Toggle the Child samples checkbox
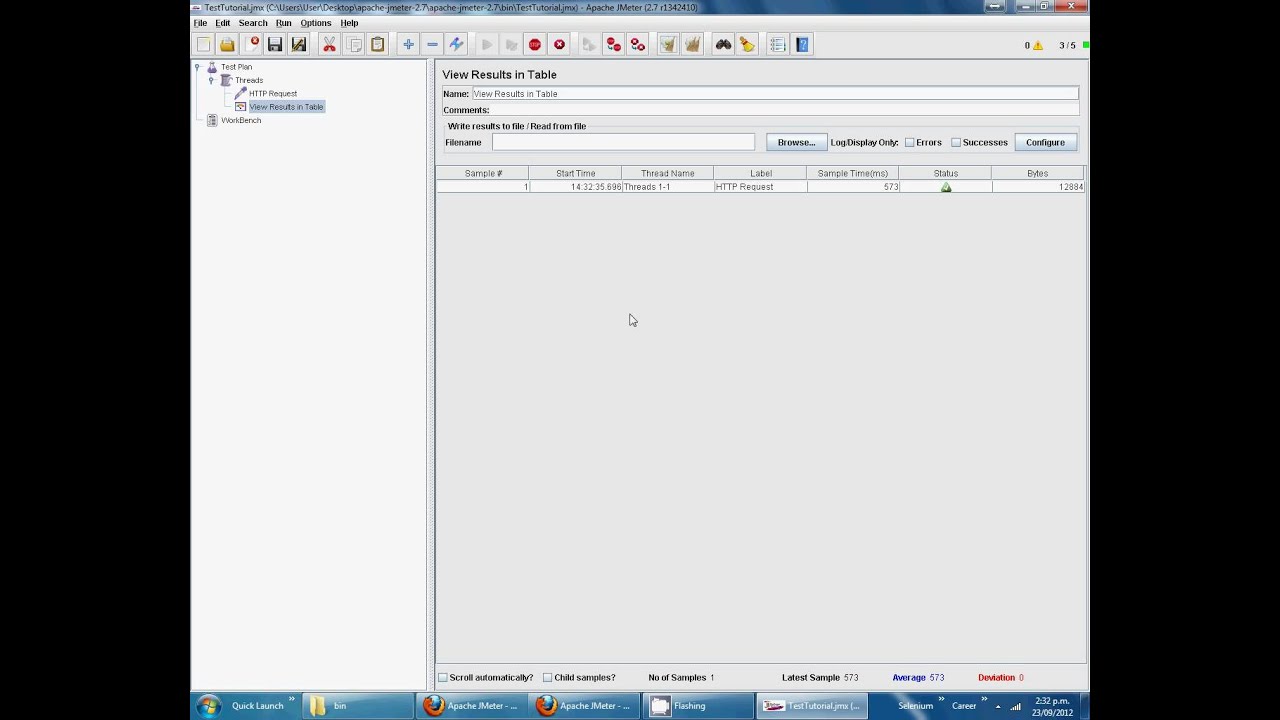Screen dimensions: 1280x720 click(547, 678)
